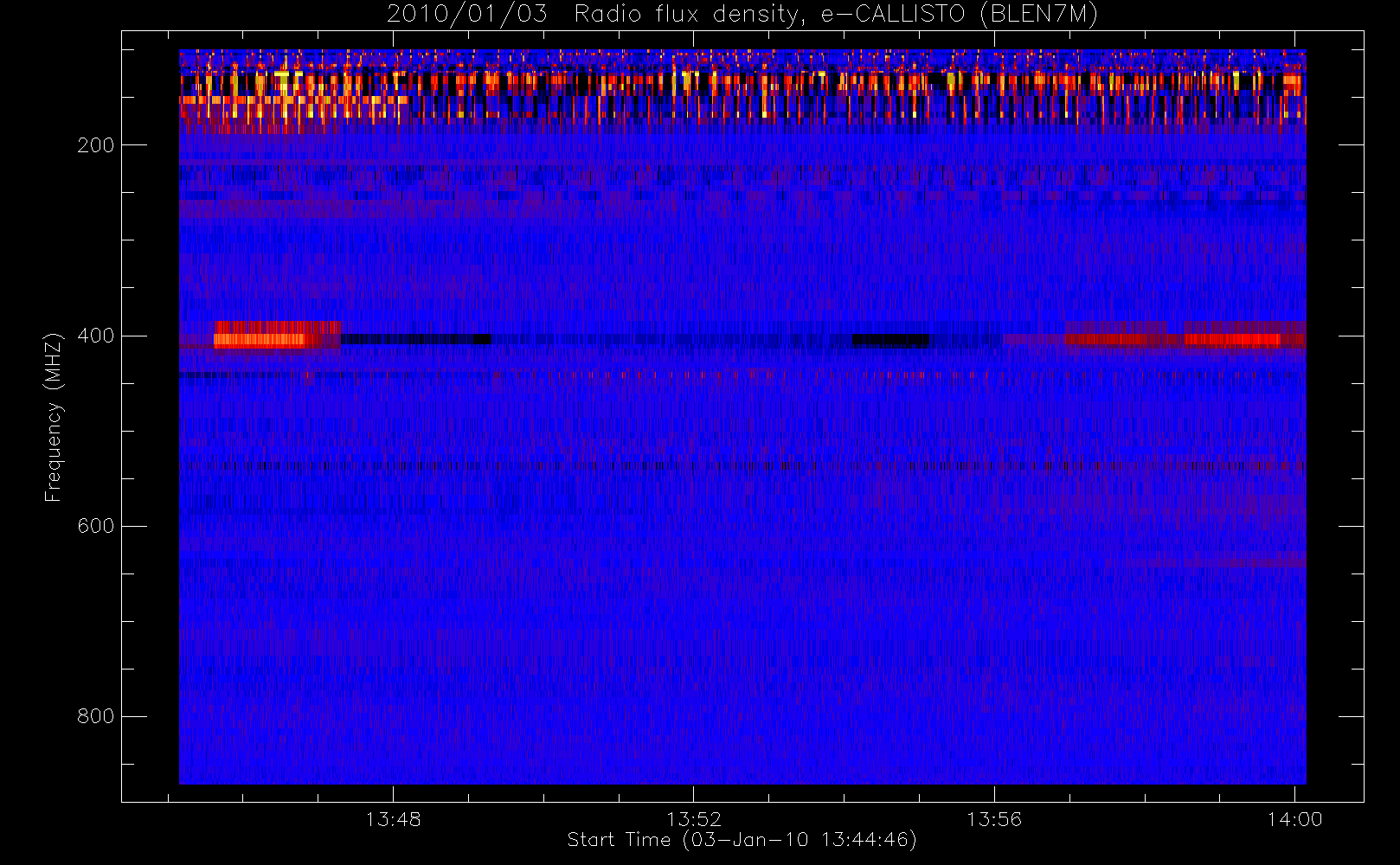Click the 14:00 time tick label

coord(1295,819)
